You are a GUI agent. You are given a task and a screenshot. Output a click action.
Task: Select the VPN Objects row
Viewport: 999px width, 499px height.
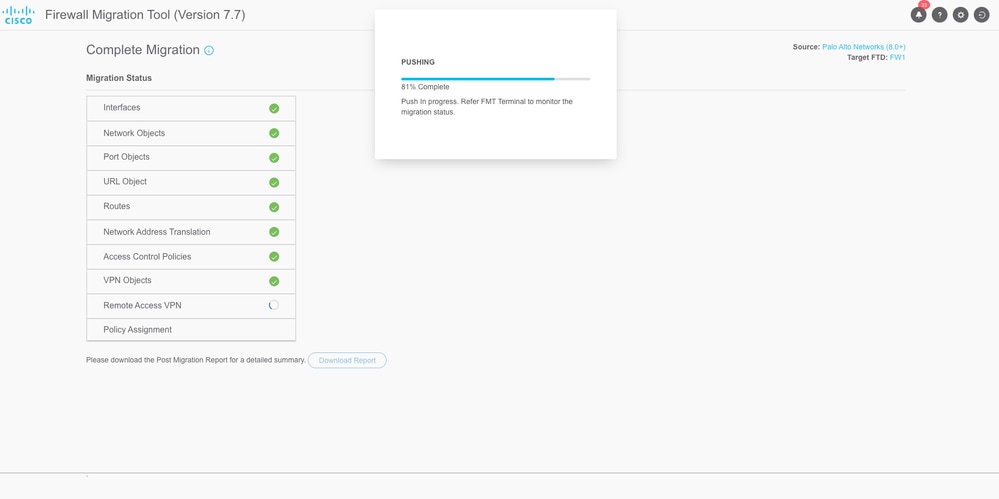[191, 281]
